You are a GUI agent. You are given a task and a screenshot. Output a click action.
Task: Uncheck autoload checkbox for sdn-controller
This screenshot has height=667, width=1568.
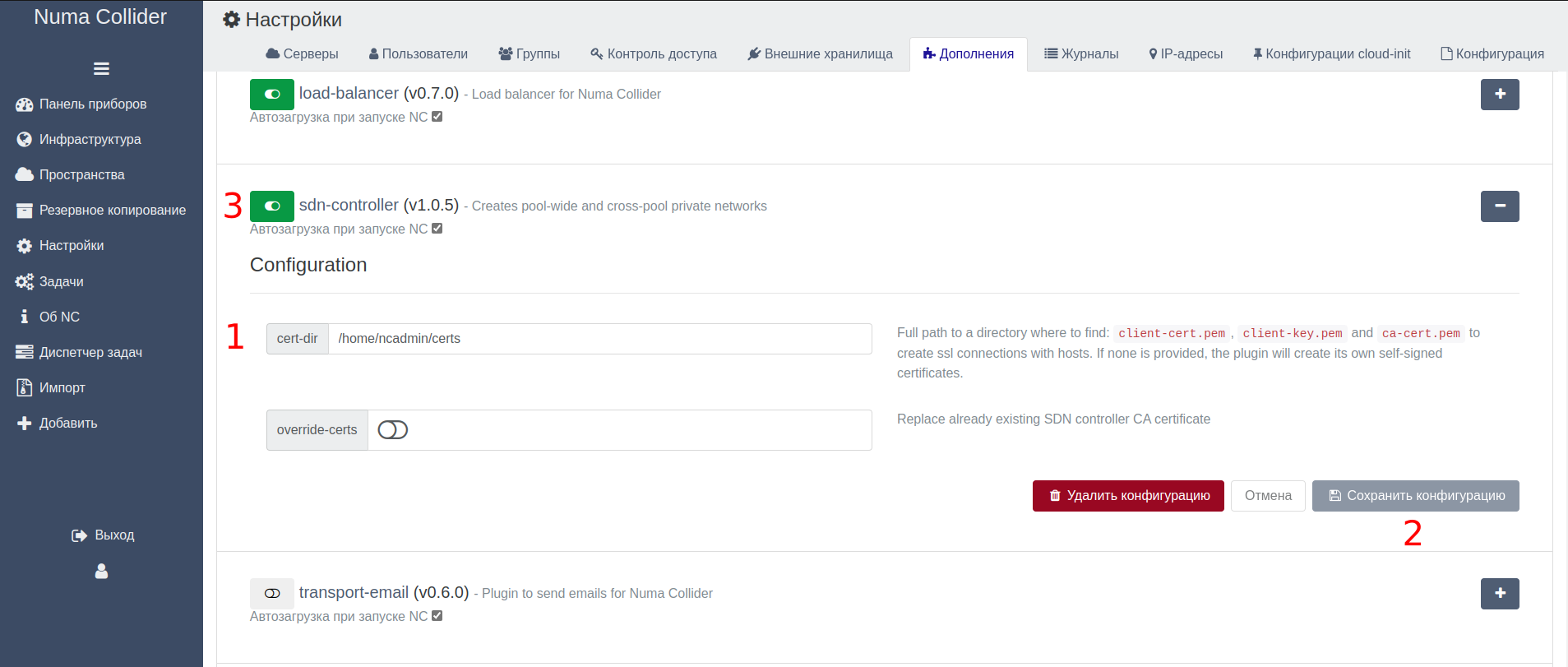437,229
